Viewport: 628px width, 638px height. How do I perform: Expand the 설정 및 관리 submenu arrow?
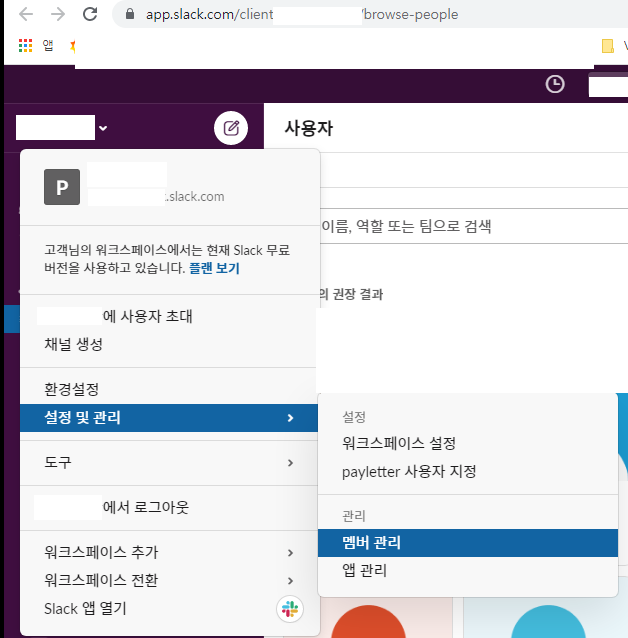point(290,418)
